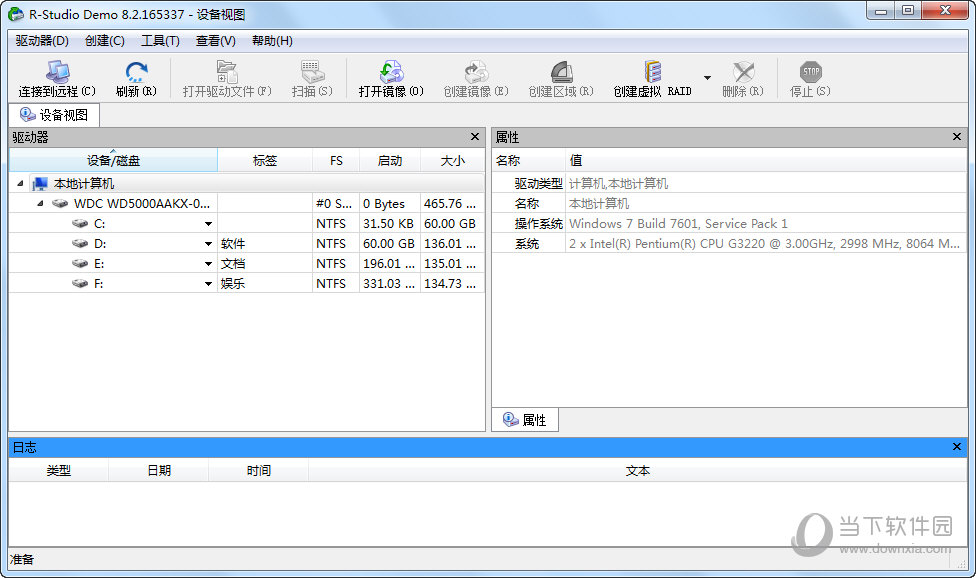Click the Intel Pentium CPU system value
Image resolution: width=976 pixels, height=578 pixels.
[764, 243]
